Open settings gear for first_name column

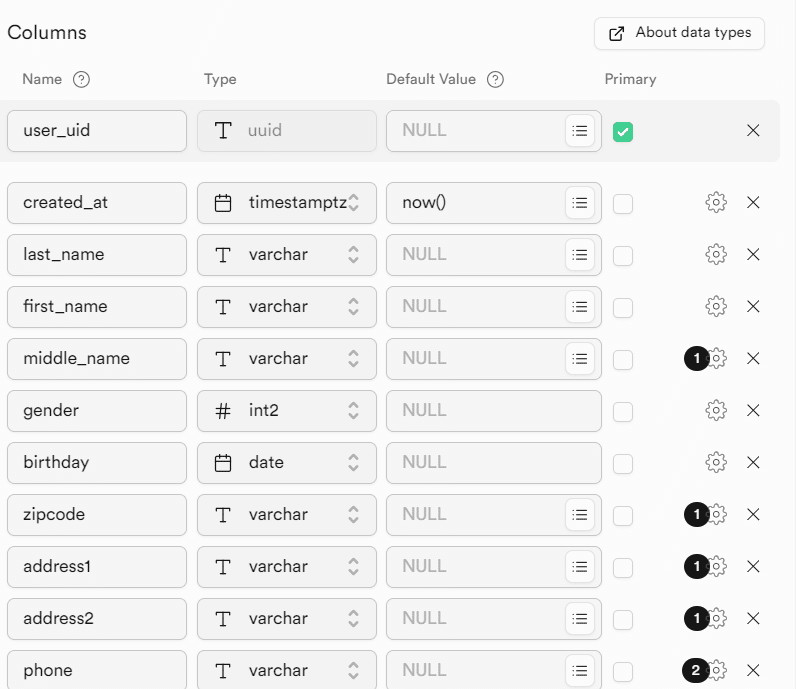pyautogui.click(x=716, y=306)
